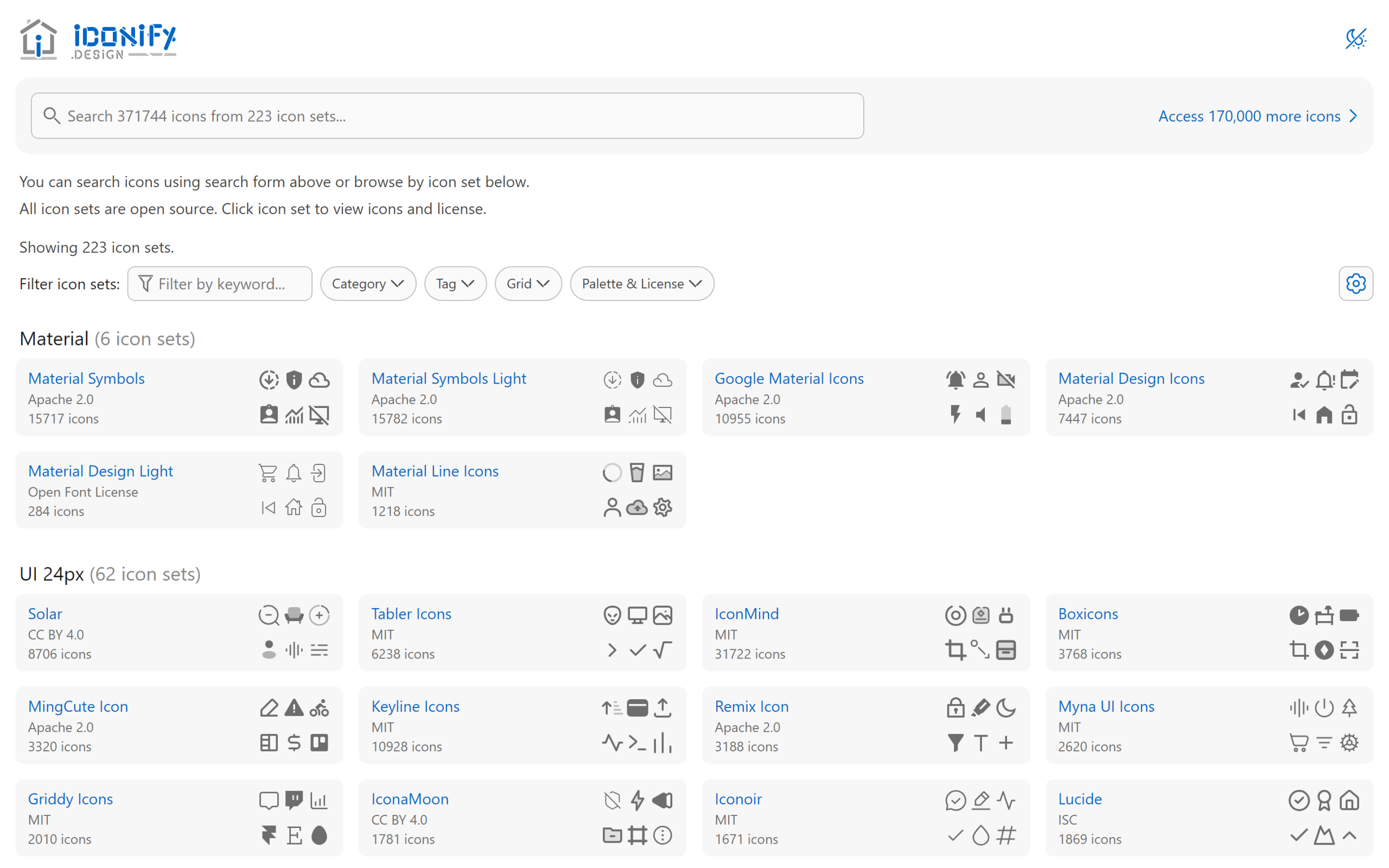
Task: Open the Griddy Icons set
Action: tap(71, 799)
